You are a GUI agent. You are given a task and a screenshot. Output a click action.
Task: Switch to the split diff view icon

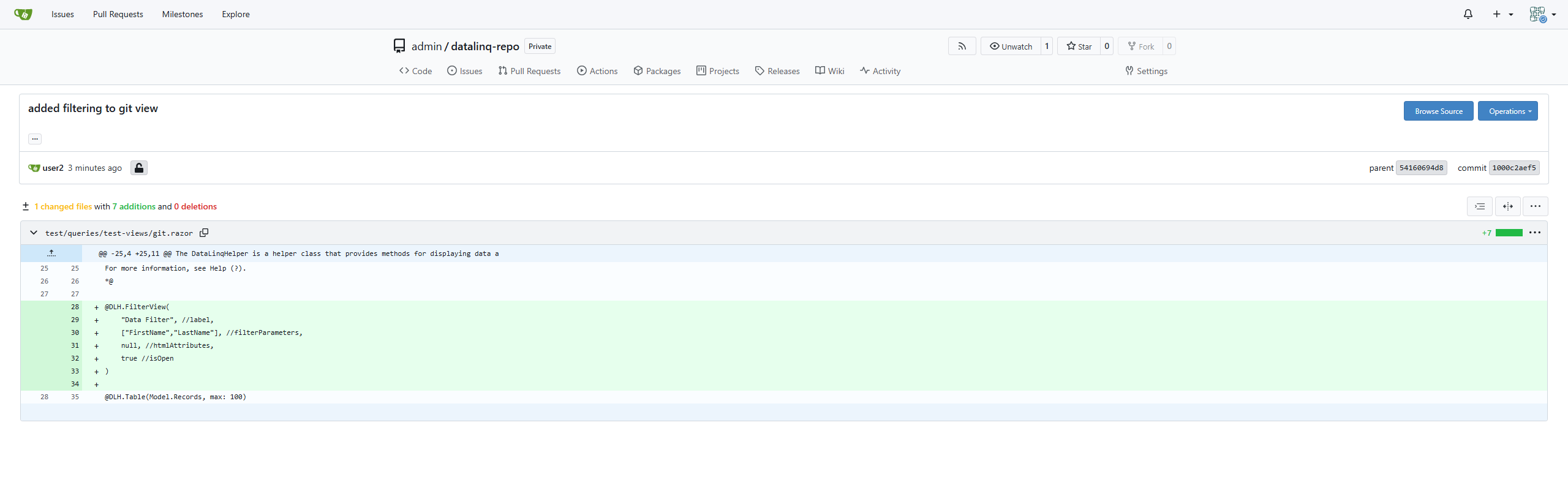point(1508,206)
